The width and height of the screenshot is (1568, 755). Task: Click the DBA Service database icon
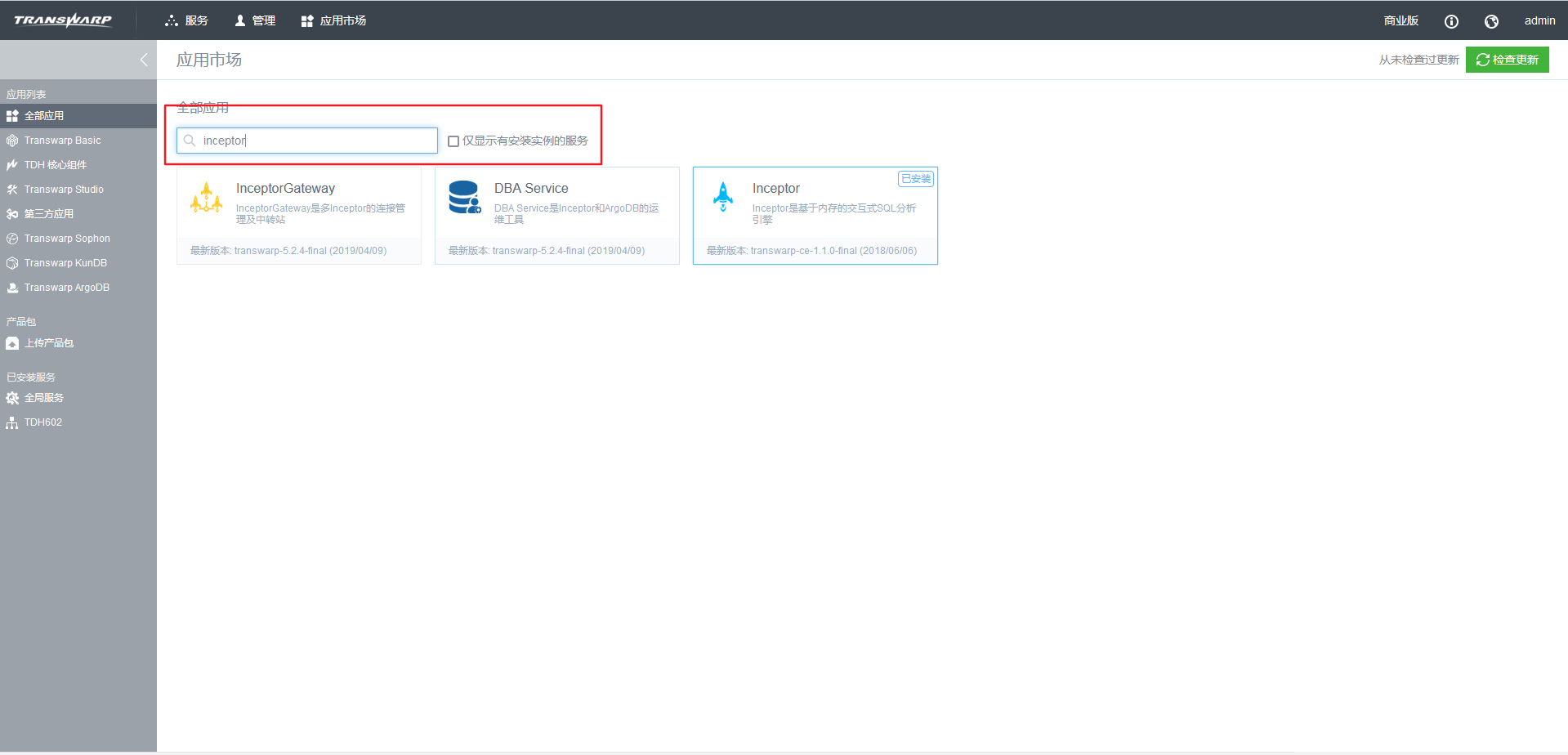coord(464,198)
